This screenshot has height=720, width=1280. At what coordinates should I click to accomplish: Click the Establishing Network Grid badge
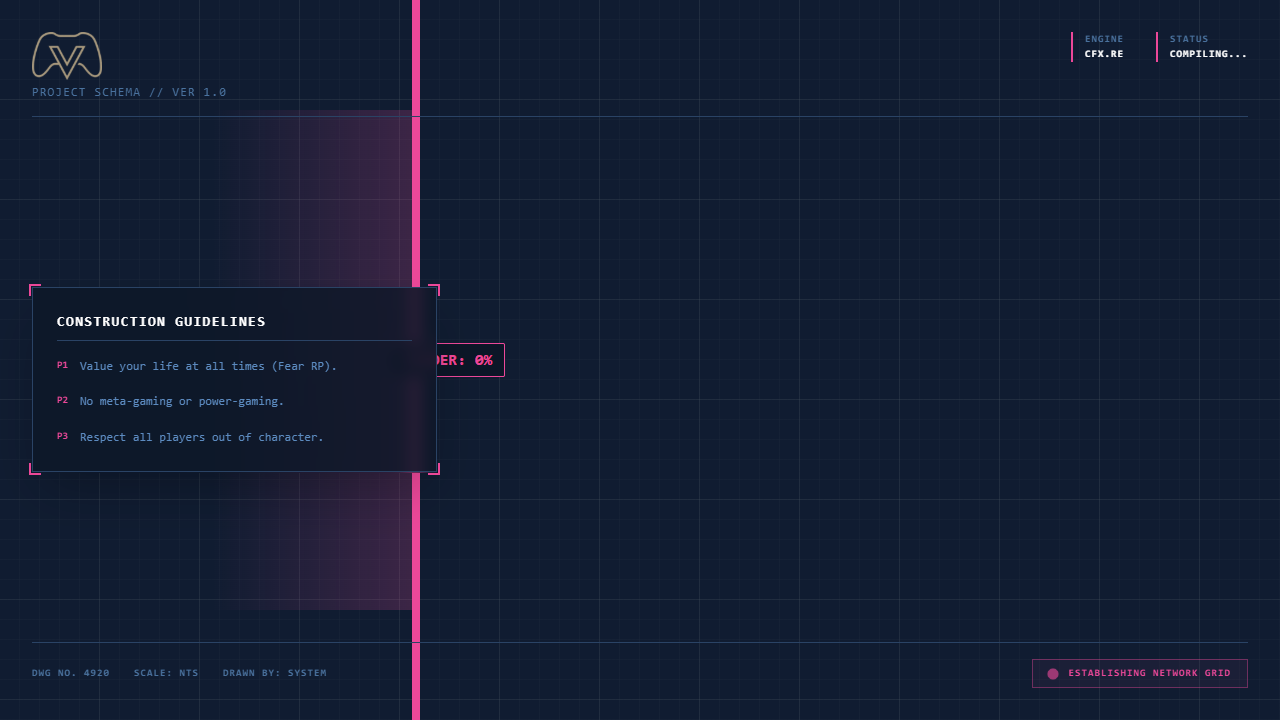coord(1140,674)
